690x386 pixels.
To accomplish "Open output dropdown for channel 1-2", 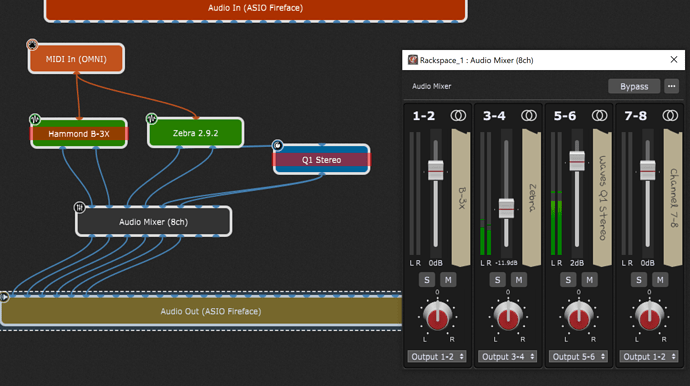I will click(437, 357).
